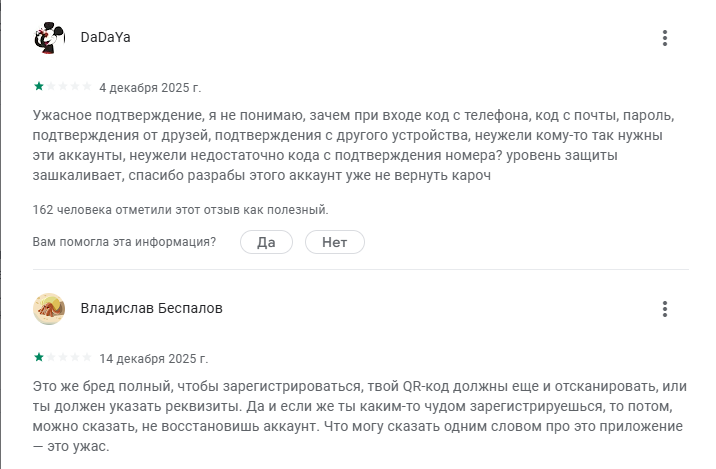Click the date 4 декабря 2025 г.
Screen dimensions: 716x469
pos(150,87)
